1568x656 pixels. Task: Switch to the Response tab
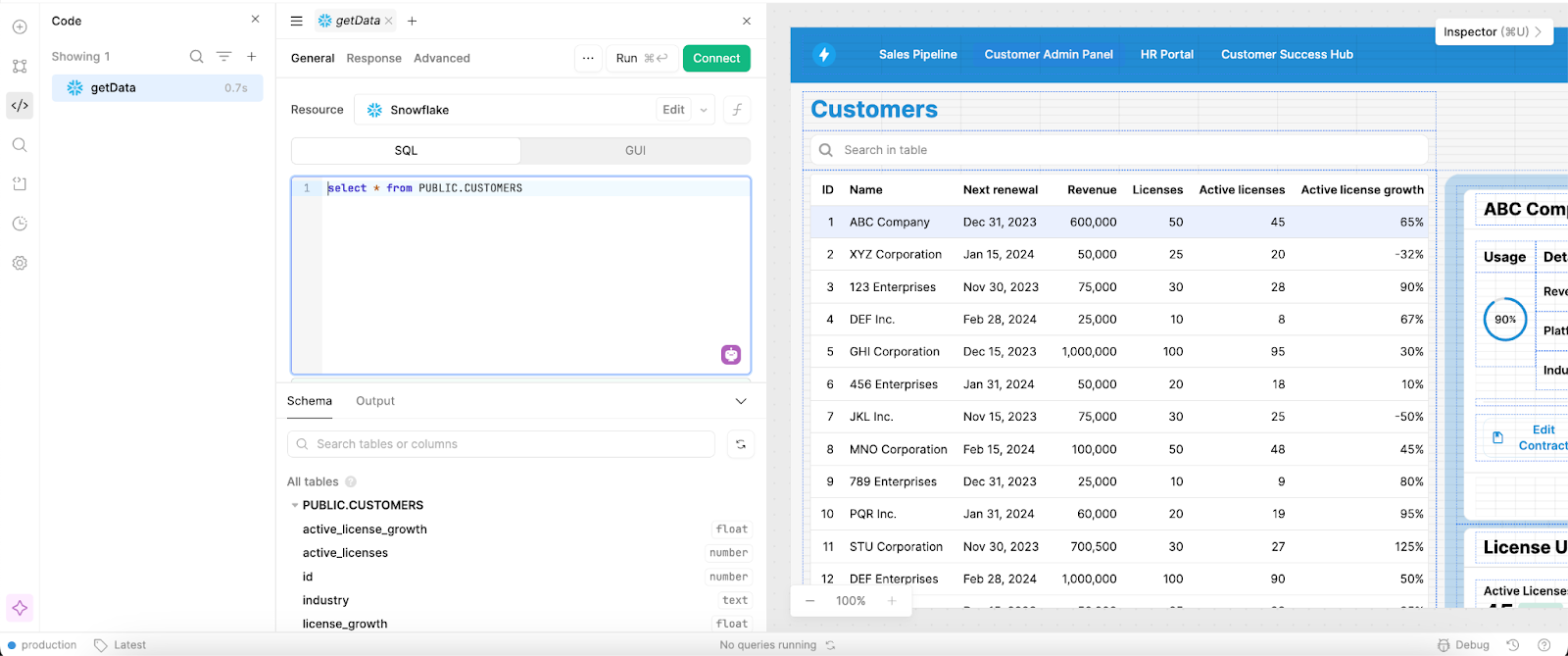[373, 58]
